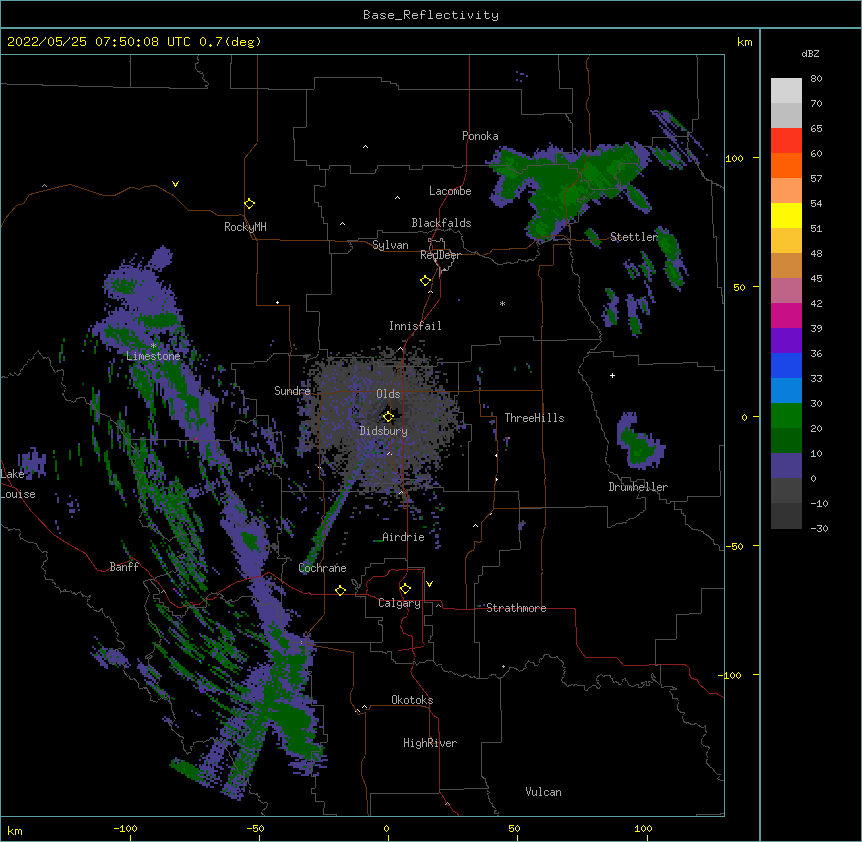
Task: Click the yellow v marker east of Calgary's diamond
Action: pos(429,584)
